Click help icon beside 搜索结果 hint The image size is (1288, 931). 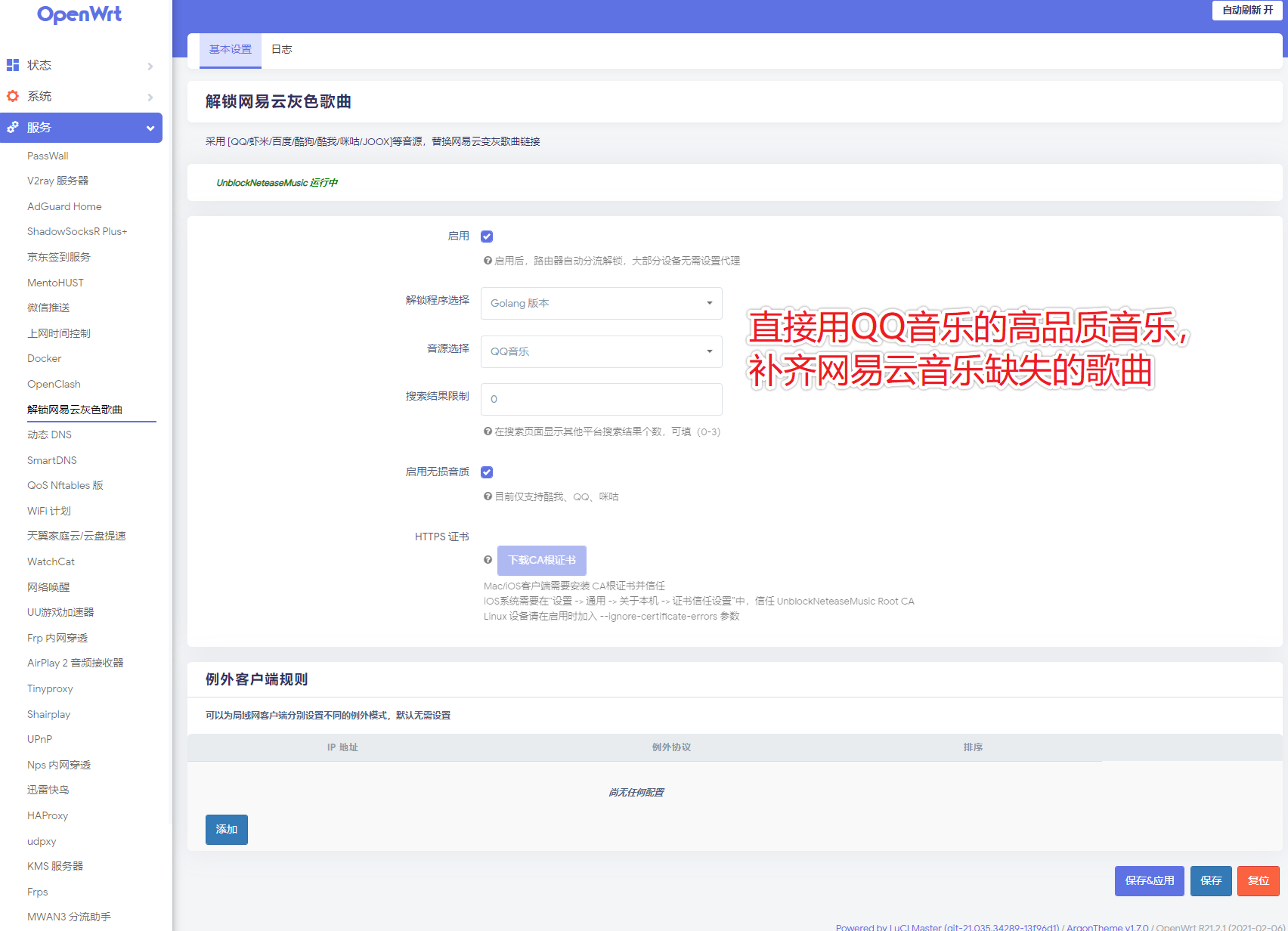coord(488,431)
